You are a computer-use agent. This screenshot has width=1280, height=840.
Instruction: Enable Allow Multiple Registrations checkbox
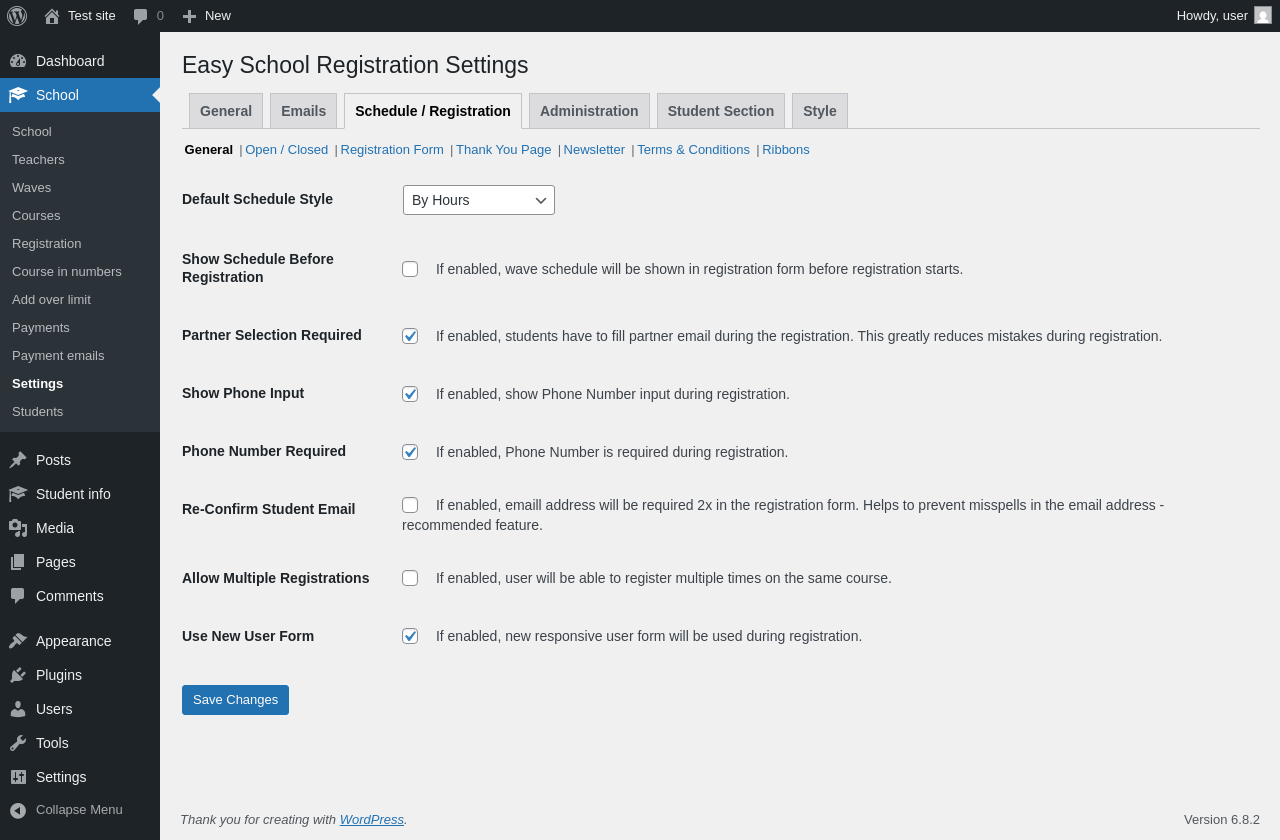point(410,578)
